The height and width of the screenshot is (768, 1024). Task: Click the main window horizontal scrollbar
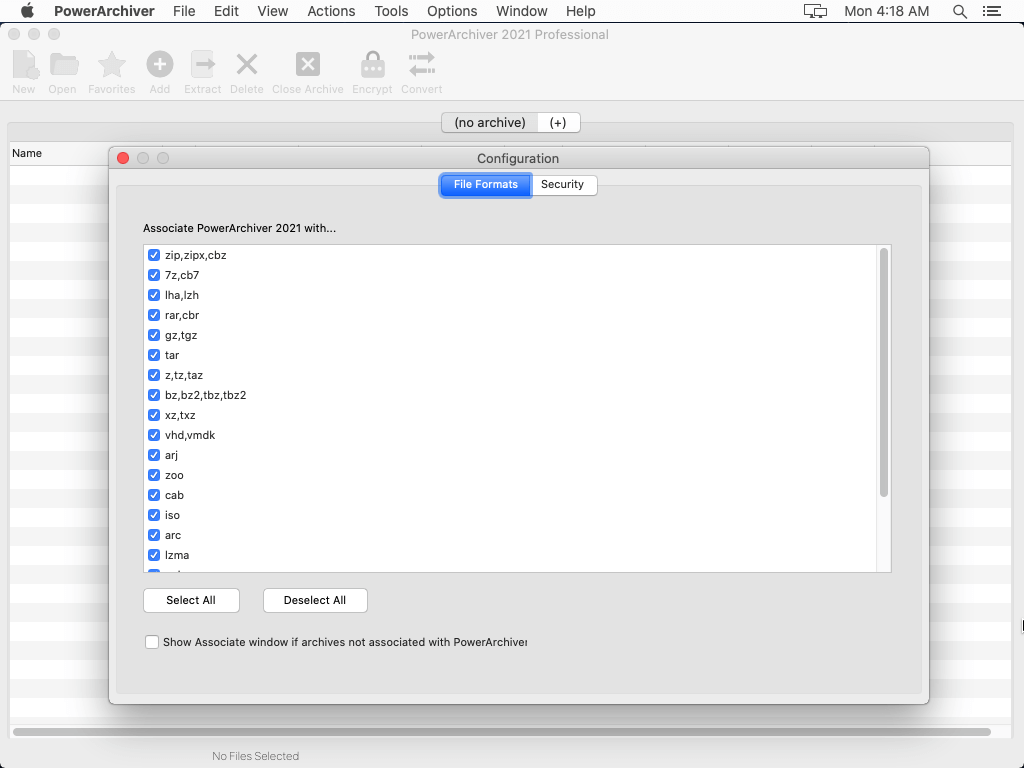[x=502, y=732]
